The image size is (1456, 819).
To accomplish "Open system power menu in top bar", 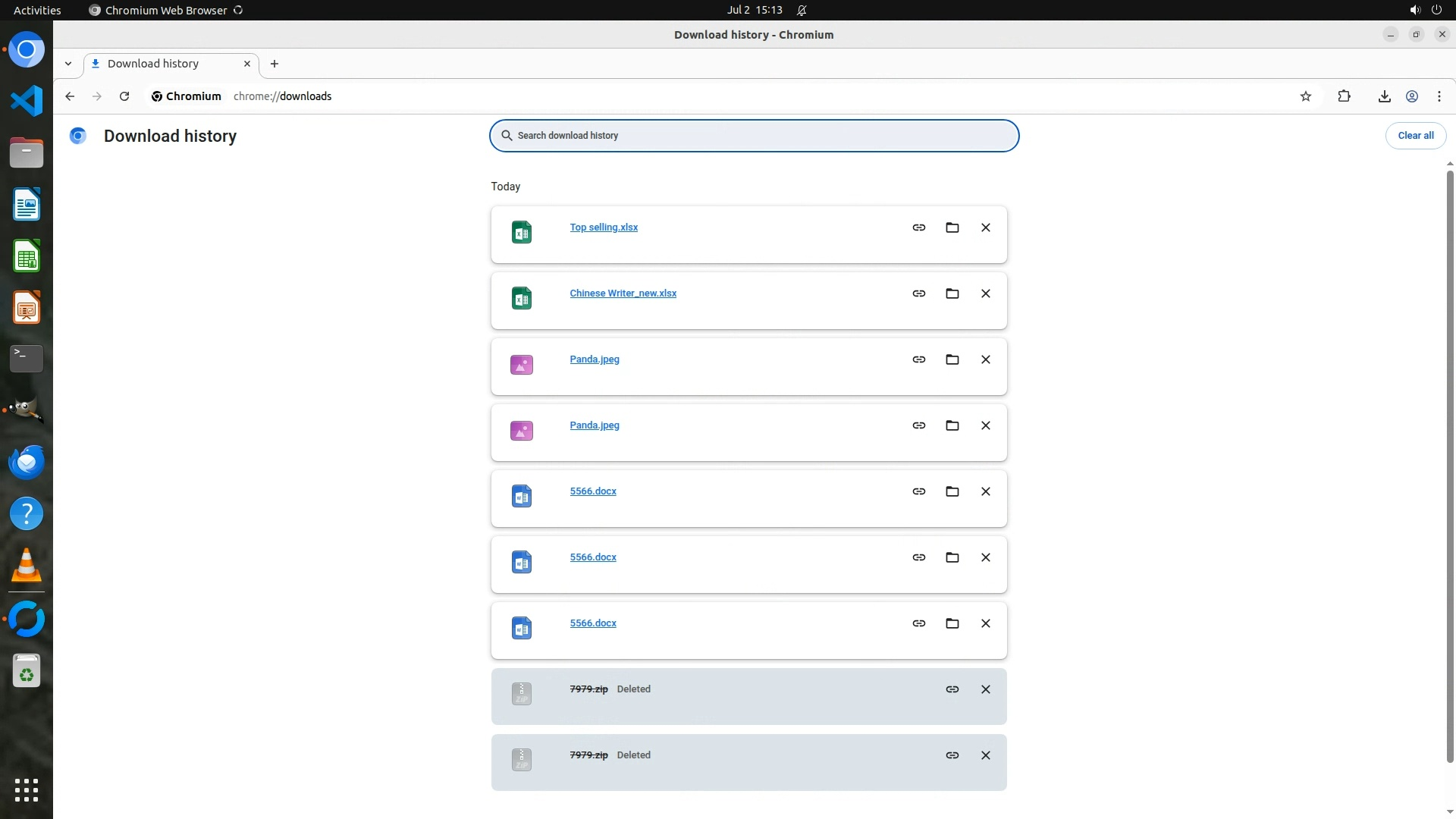I will tap(1436, 10).
